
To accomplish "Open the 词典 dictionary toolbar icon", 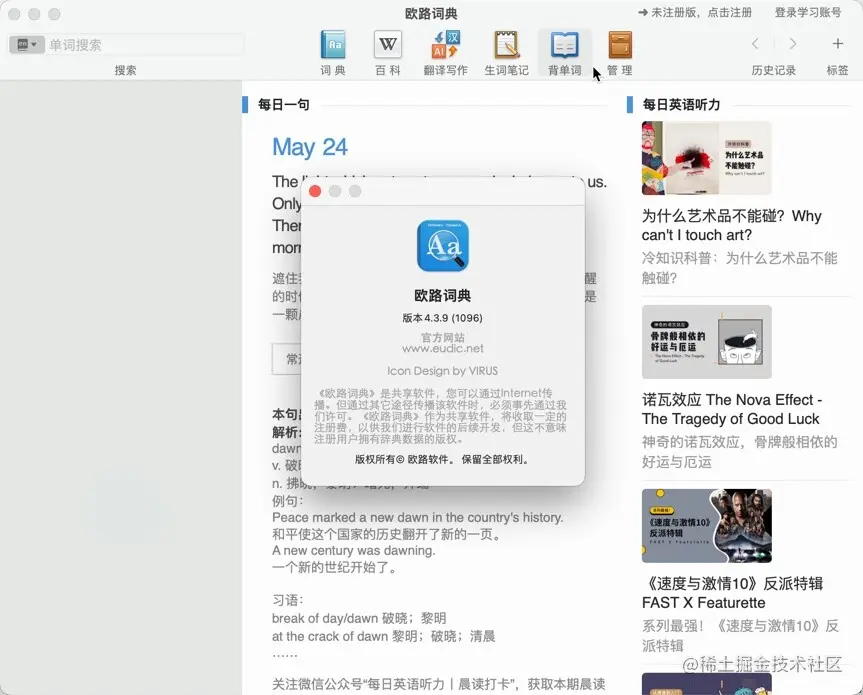I will click(x=333, y=45).
